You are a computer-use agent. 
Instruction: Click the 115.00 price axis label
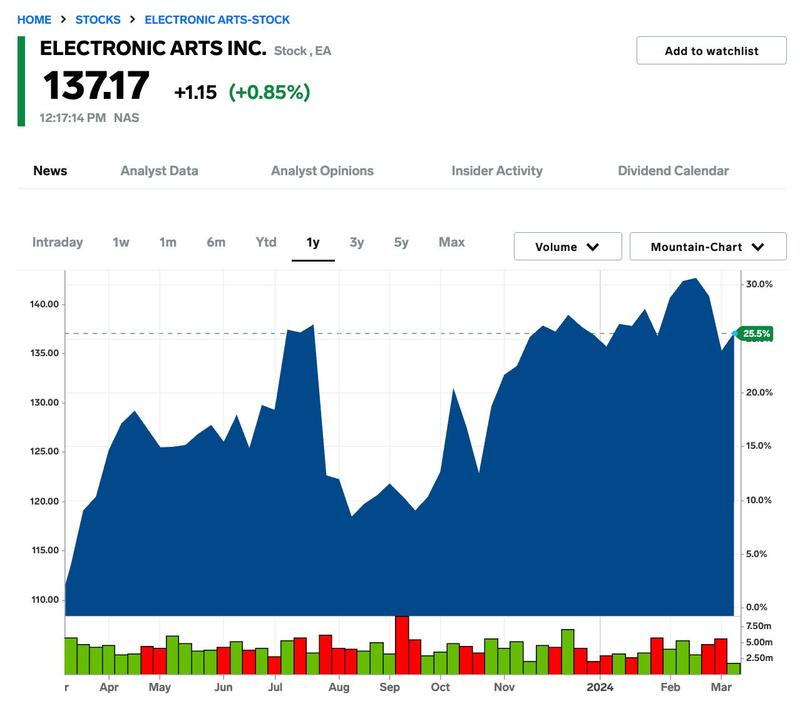point(45,550)
